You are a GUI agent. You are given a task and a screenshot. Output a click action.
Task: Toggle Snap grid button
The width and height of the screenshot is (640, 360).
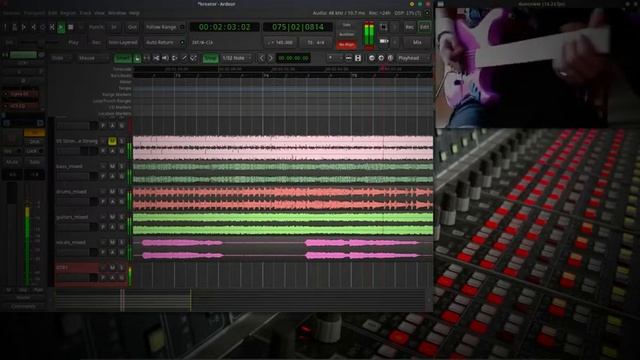coord(210,58)
